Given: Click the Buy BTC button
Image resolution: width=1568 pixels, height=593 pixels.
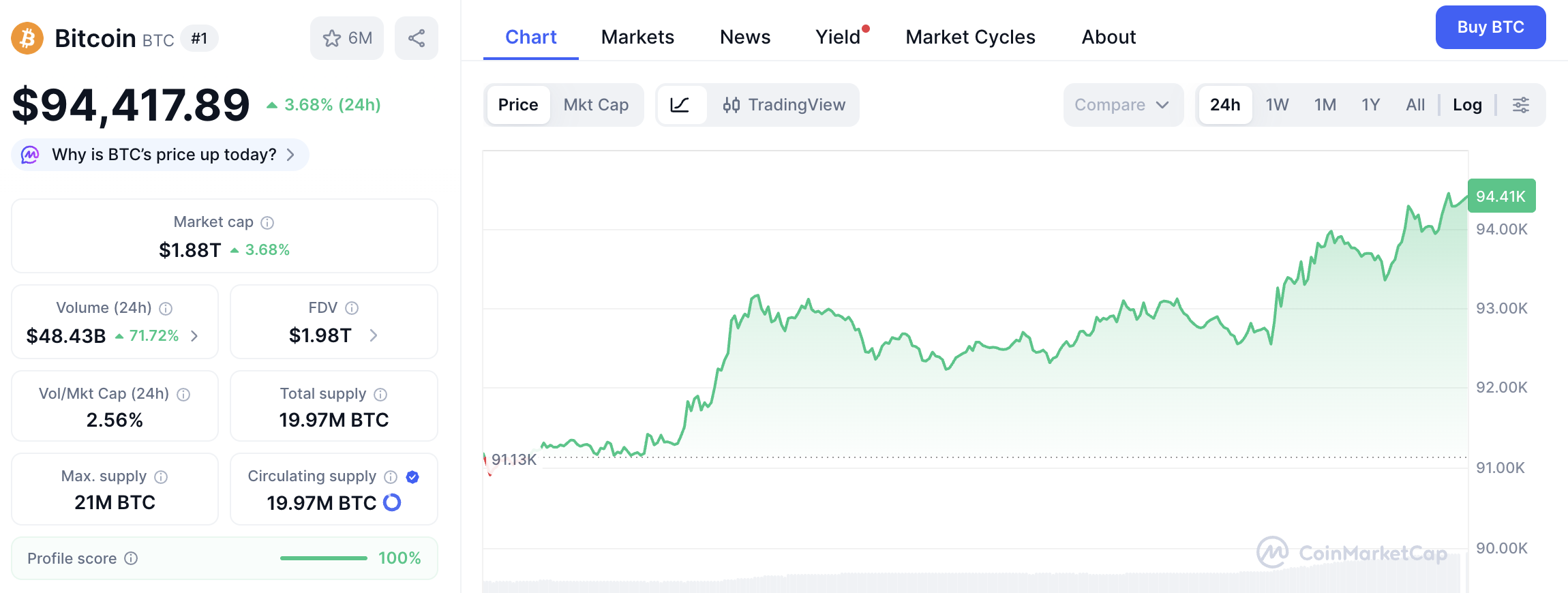Looking at the screenshot, I should point(1490,27).
